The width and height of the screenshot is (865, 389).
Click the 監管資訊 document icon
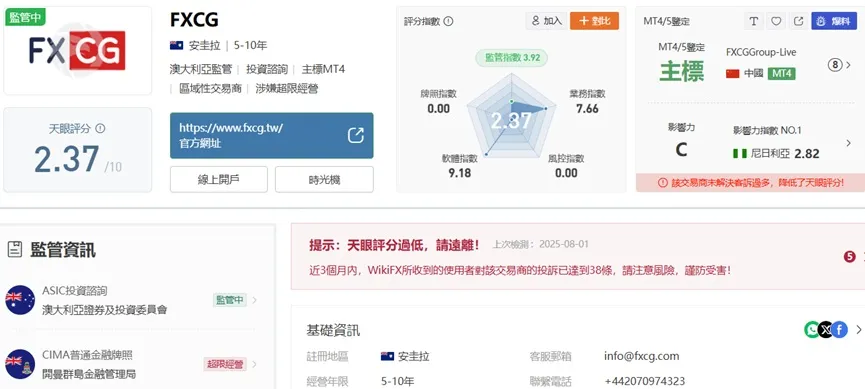15,250
